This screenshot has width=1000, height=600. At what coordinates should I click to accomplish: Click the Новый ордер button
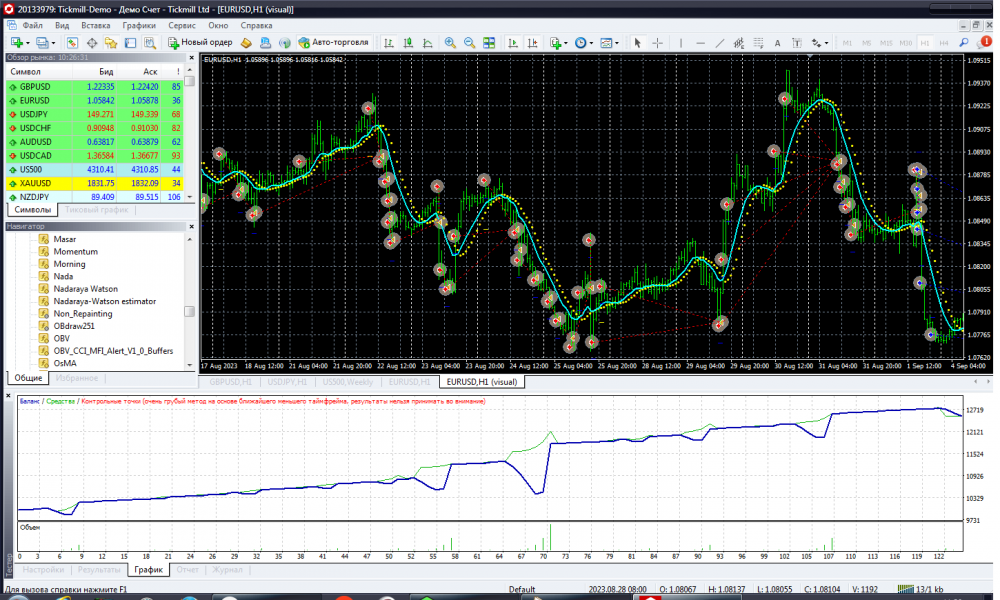[x=200, y=43]
